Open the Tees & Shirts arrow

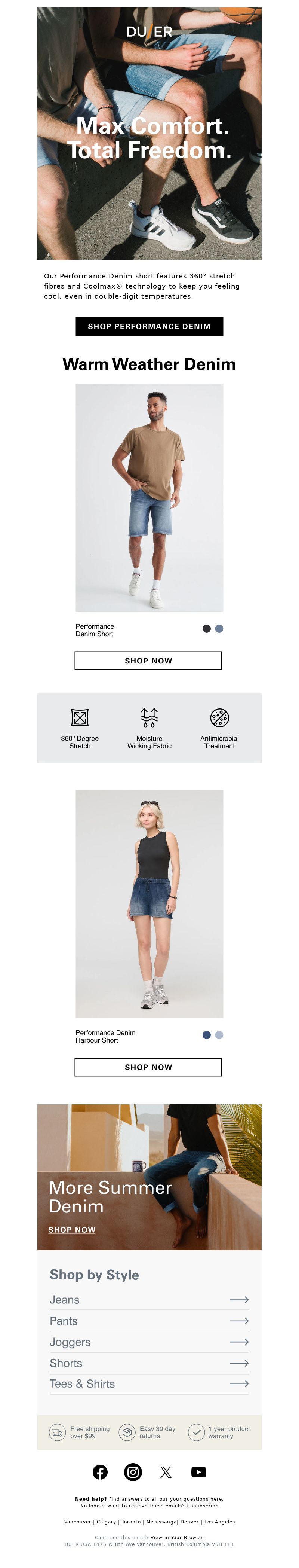tap(240, 1384)
